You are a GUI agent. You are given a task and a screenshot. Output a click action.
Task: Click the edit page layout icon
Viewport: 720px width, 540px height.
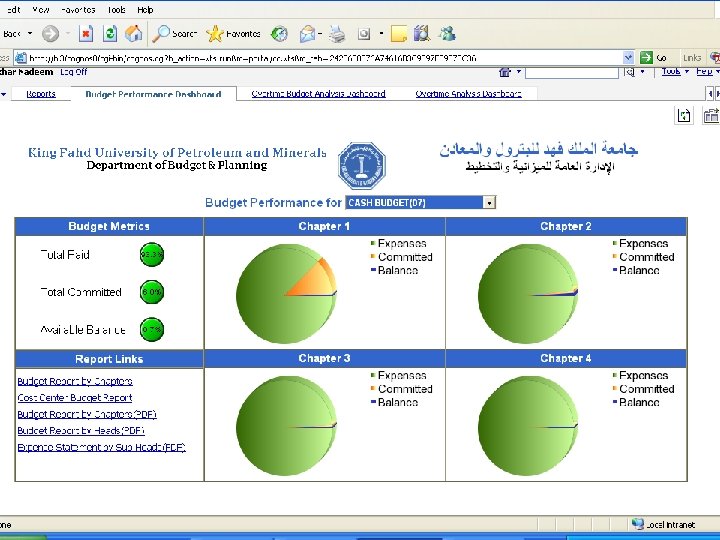click(x=711, y=115)
